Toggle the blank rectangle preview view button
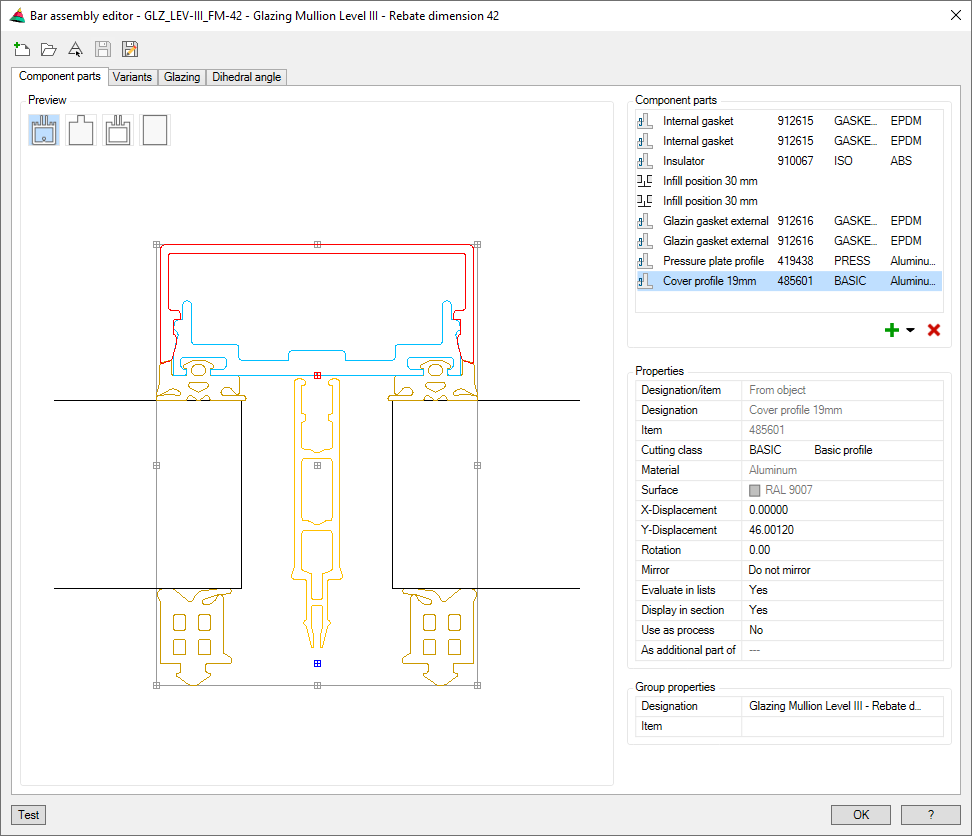The width and height of the screenshot is (972, 836). pos(155,130)
